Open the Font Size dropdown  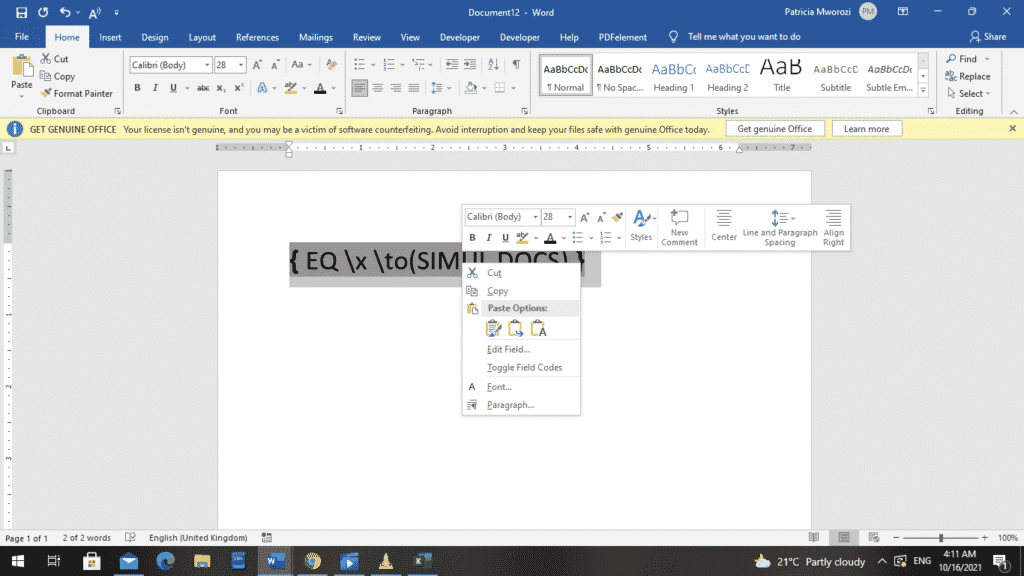[x=240, y=63]
